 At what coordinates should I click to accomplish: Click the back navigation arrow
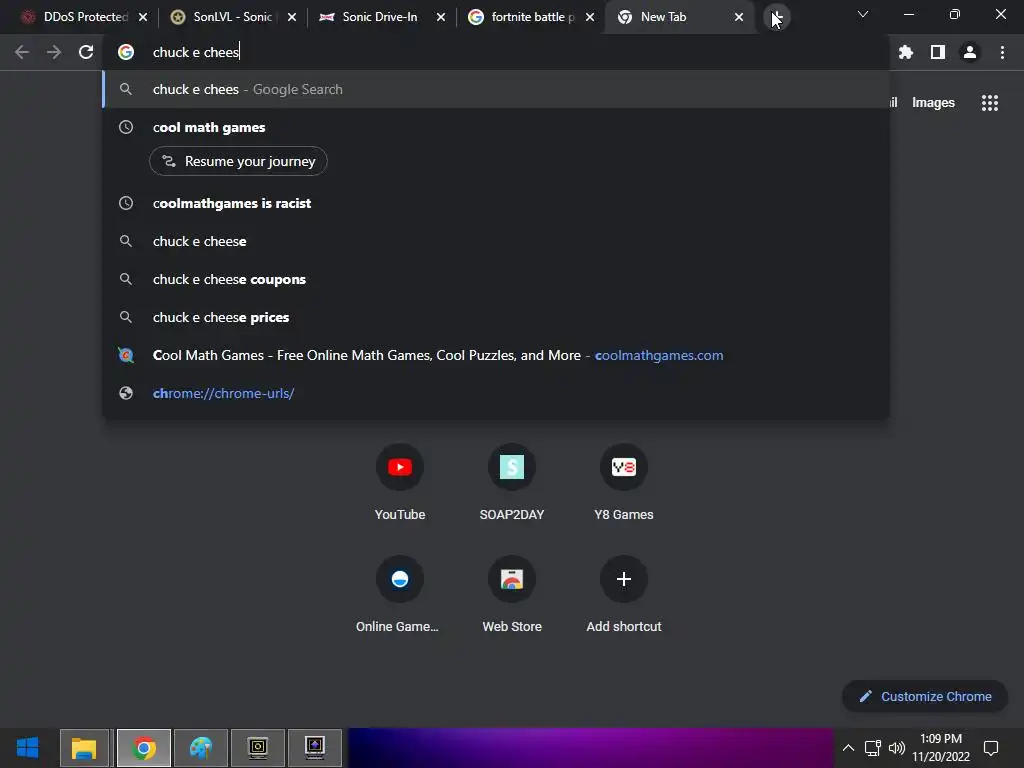22,52
